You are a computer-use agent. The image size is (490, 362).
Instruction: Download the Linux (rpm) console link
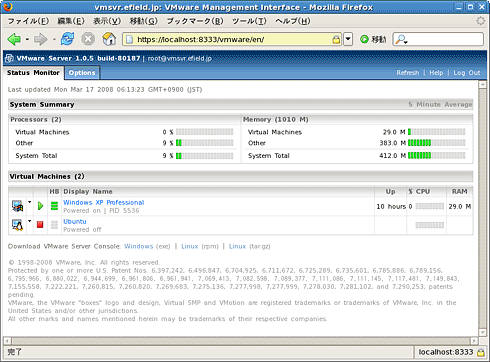coord(190,246)
